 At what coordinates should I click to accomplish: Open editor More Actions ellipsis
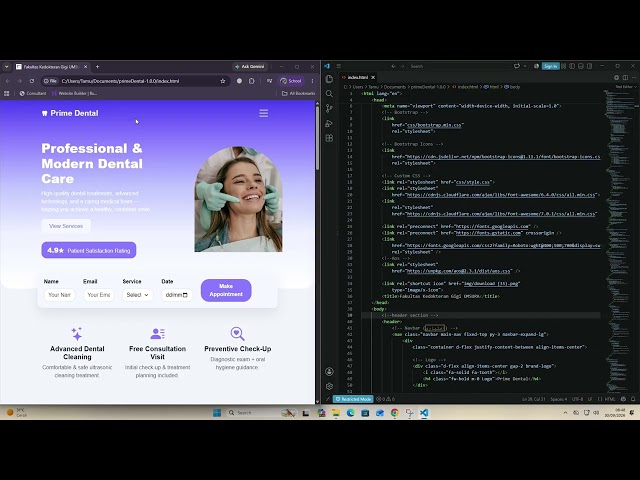(x=633, y=77)
